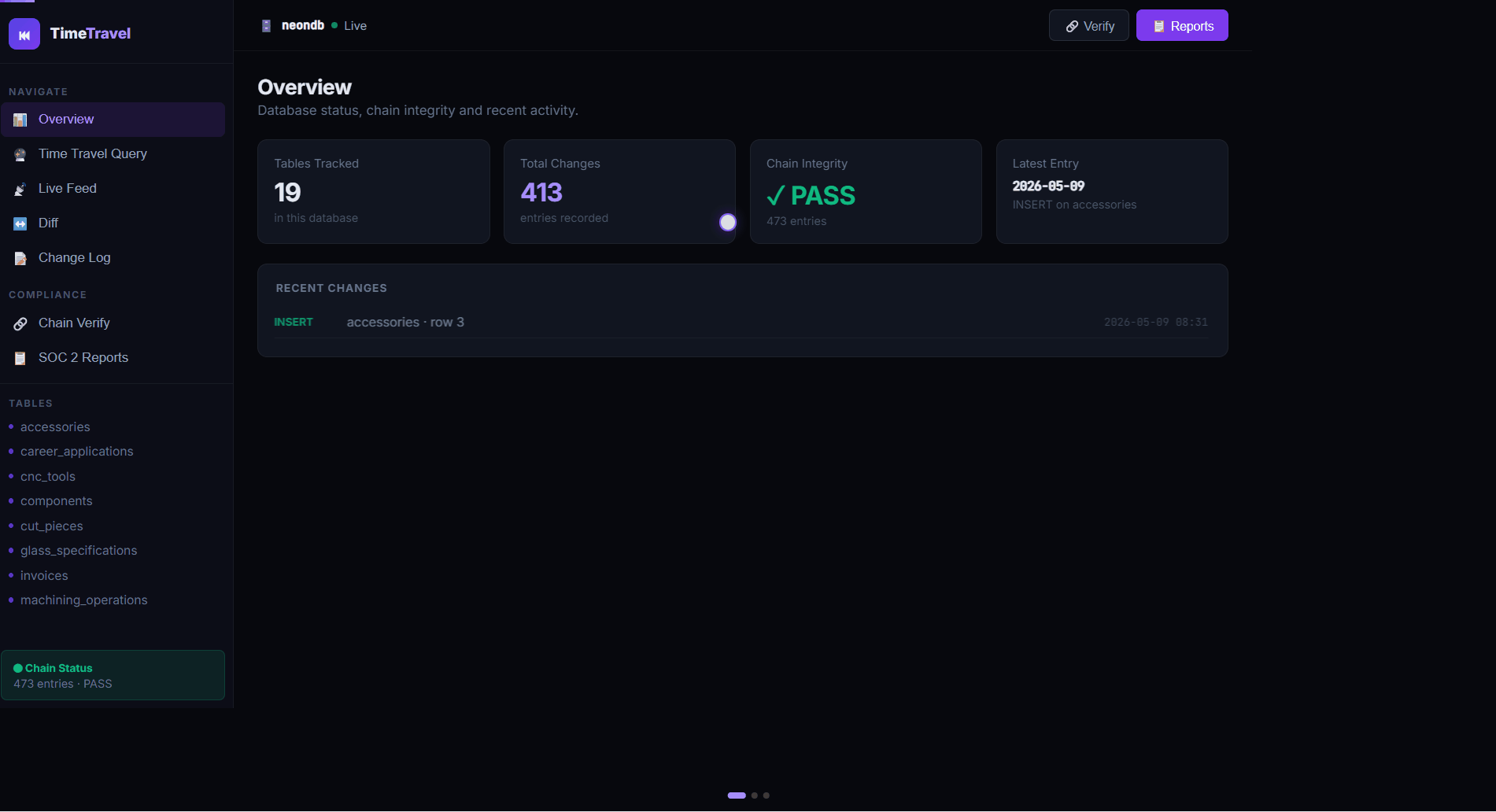Click the Time Travel Query icon
Viewport: 1496px width, 812px height.
click(x=20, y=154)
